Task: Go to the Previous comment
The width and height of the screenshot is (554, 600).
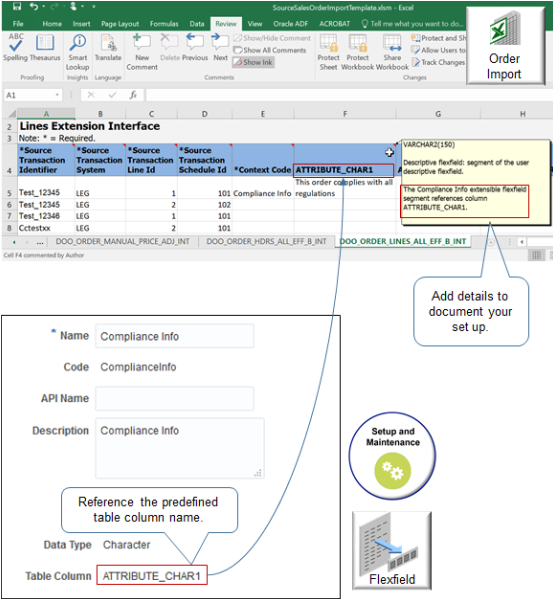Action: coord(195,48)
